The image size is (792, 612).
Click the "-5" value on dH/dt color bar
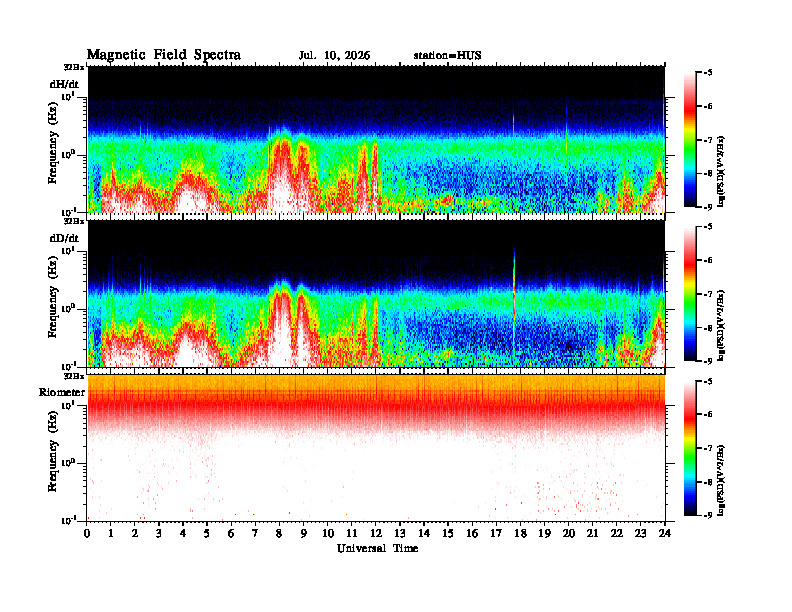[x=708, y=73]
